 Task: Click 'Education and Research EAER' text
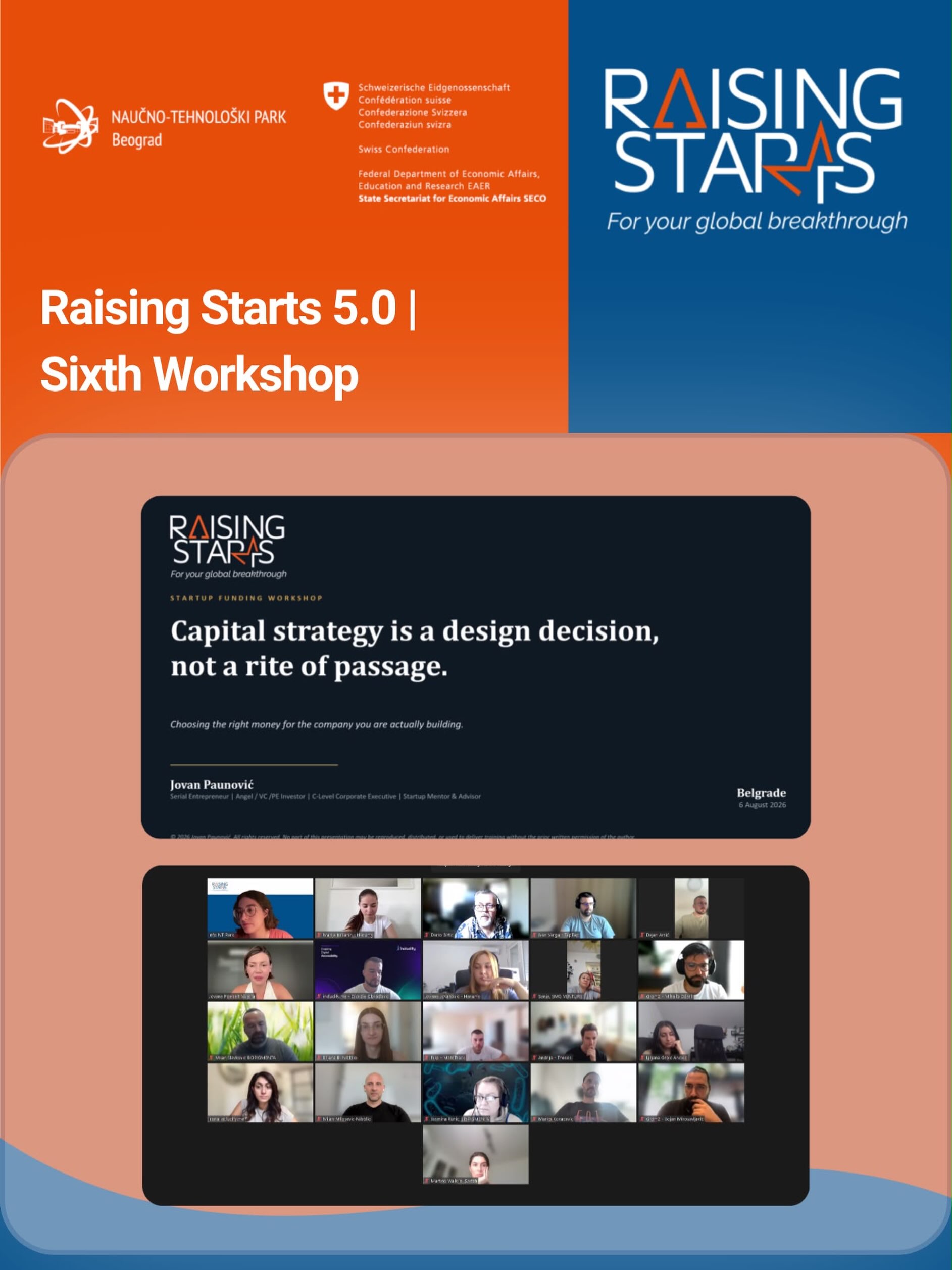[424, 186]
